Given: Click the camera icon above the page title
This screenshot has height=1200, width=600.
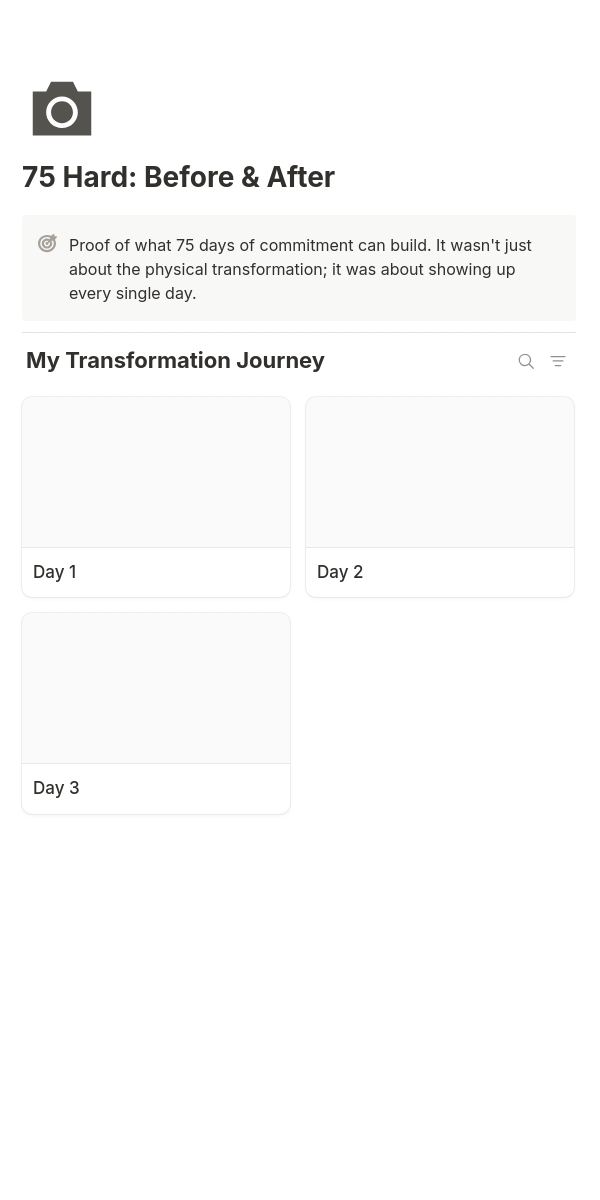Looking at the screenshot, I should tap(61, 108).
